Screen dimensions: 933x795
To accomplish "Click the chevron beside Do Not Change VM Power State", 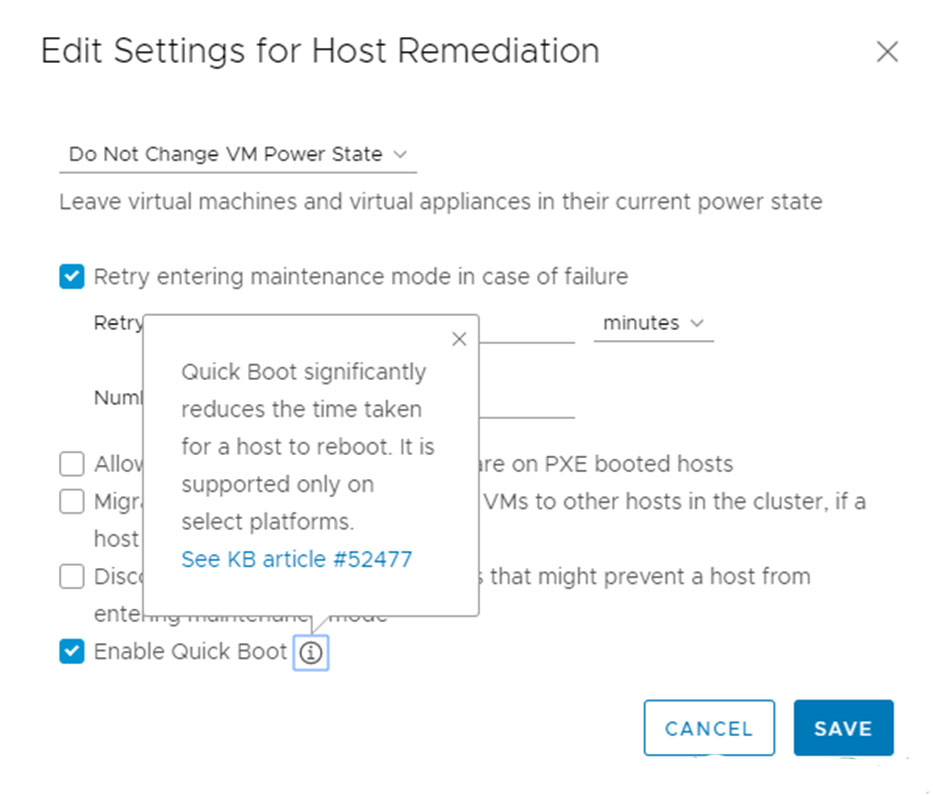I will point(400,154).
